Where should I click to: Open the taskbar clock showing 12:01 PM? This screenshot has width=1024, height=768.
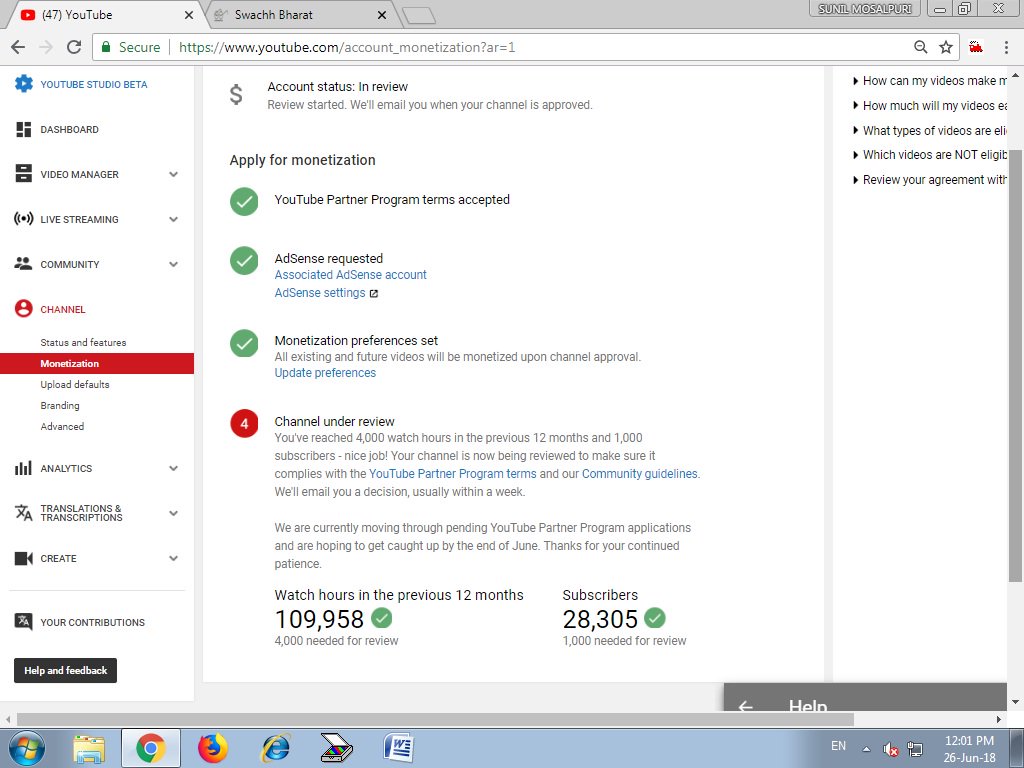pyautogui.click(x=970, y=749)
